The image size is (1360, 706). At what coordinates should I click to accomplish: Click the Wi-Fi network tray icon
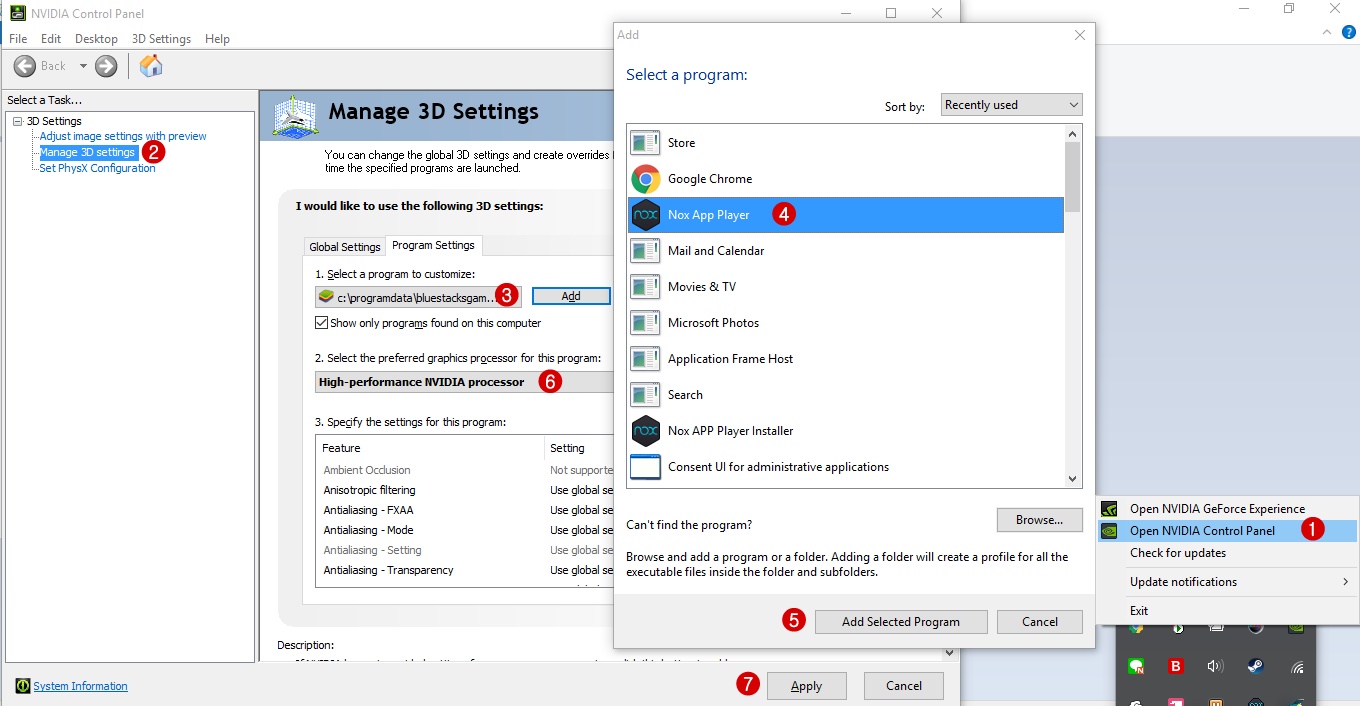tap(1297, 666)
